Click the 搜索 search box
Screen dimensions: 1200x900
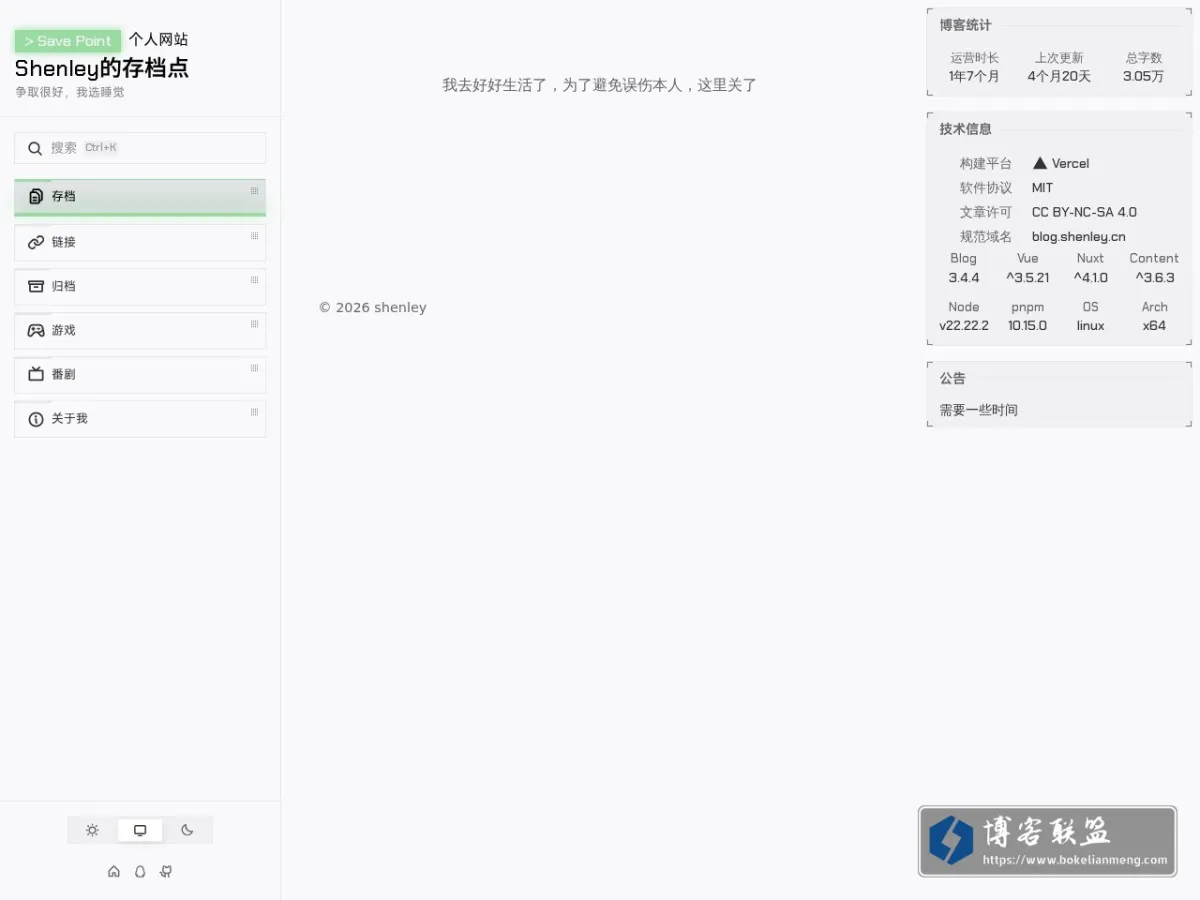pyautogui.click(x=140, y=148)
